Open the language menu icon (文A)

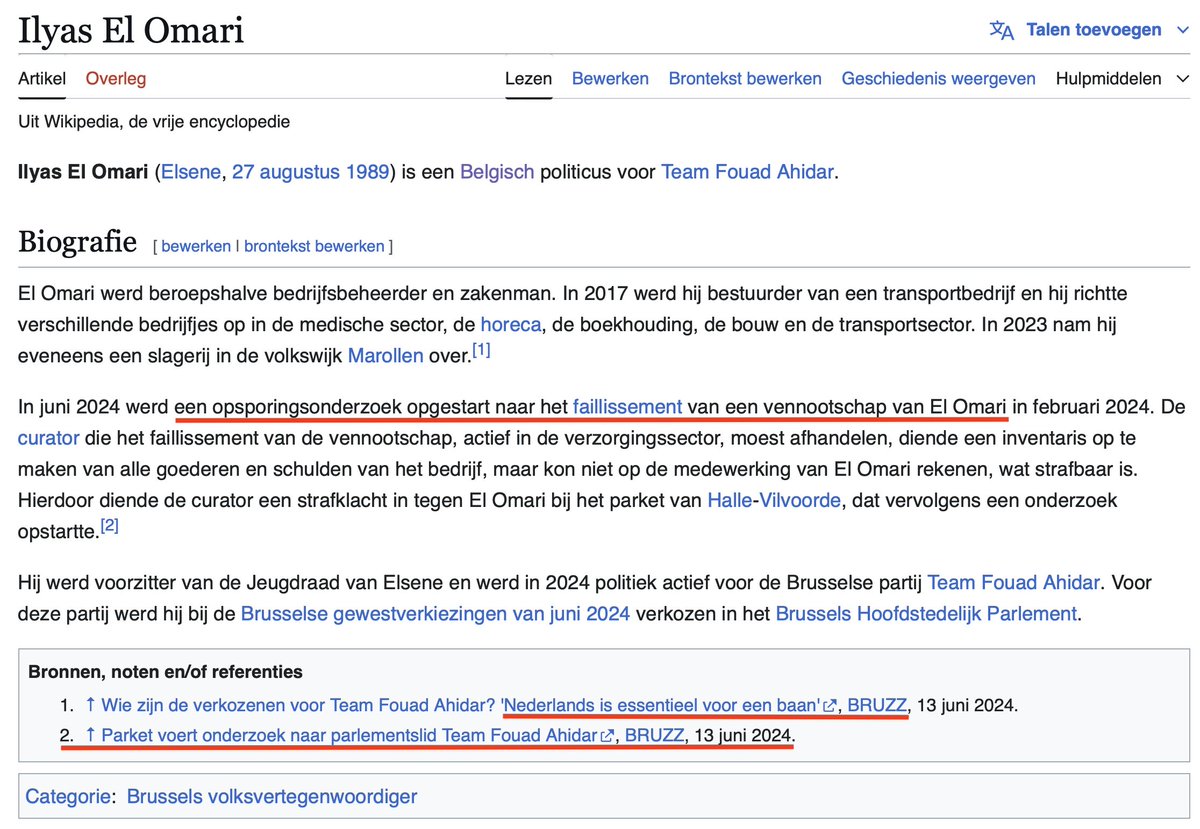tap(1001, 30)
